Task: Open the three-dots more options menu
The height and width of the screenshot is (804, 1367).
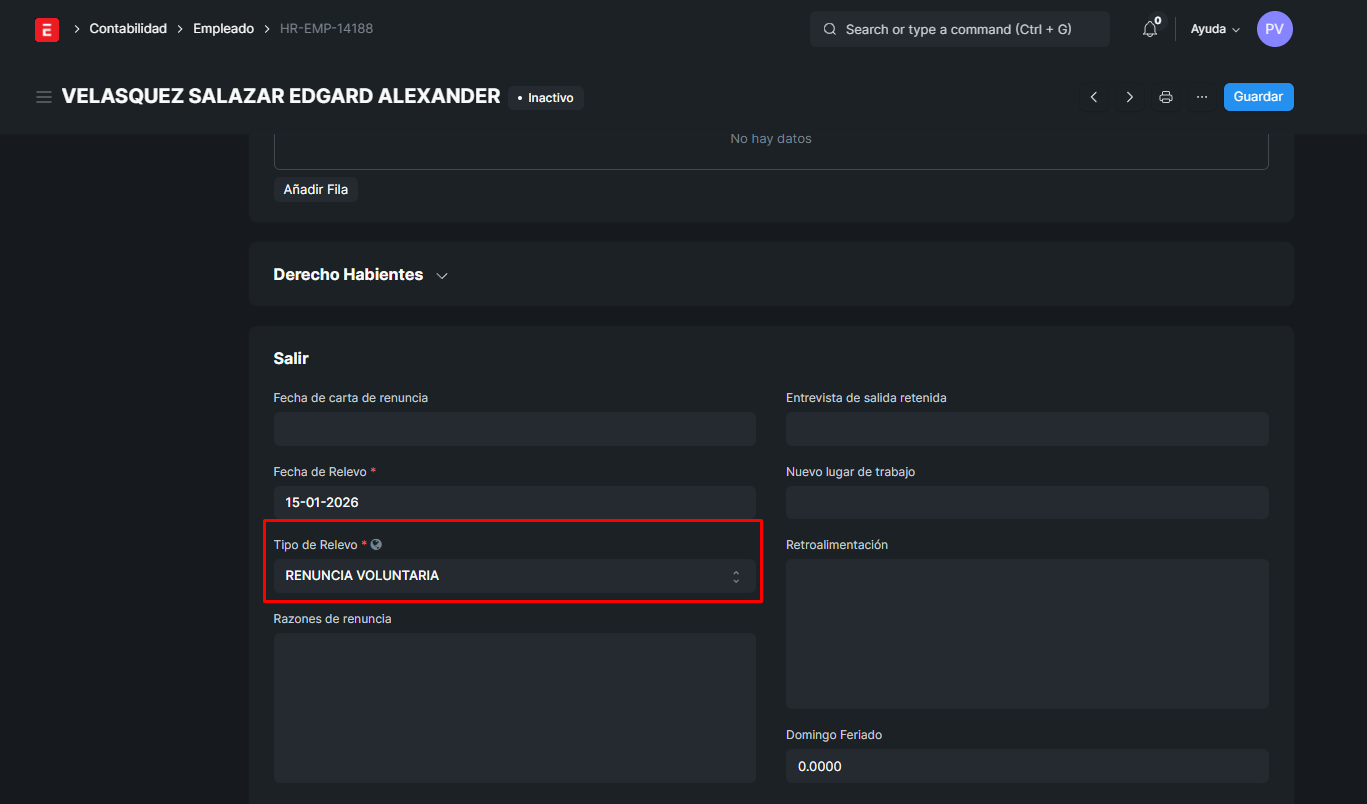Action: coord(1202,97)
